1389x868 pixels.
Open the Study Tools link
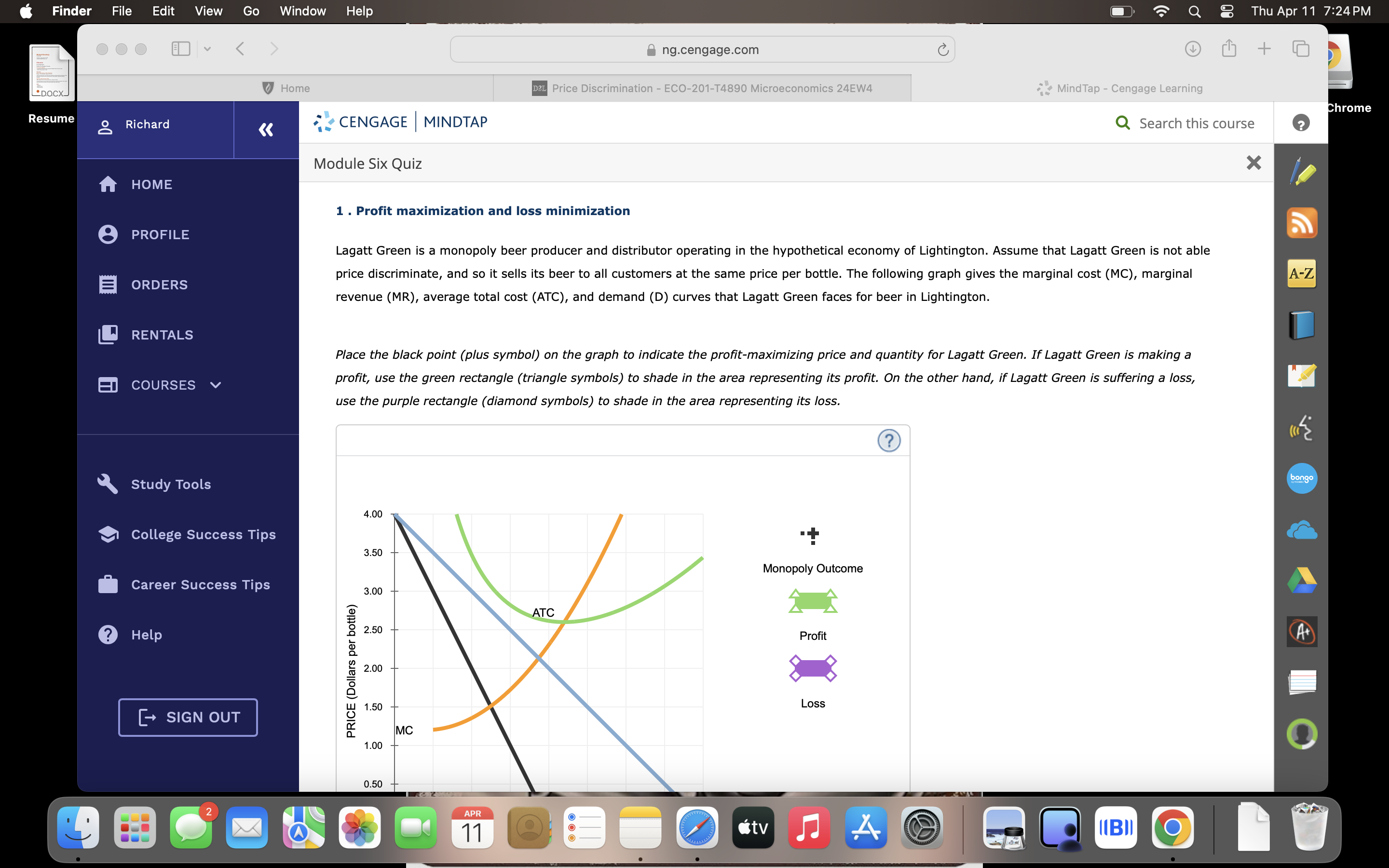coord(170,484)
